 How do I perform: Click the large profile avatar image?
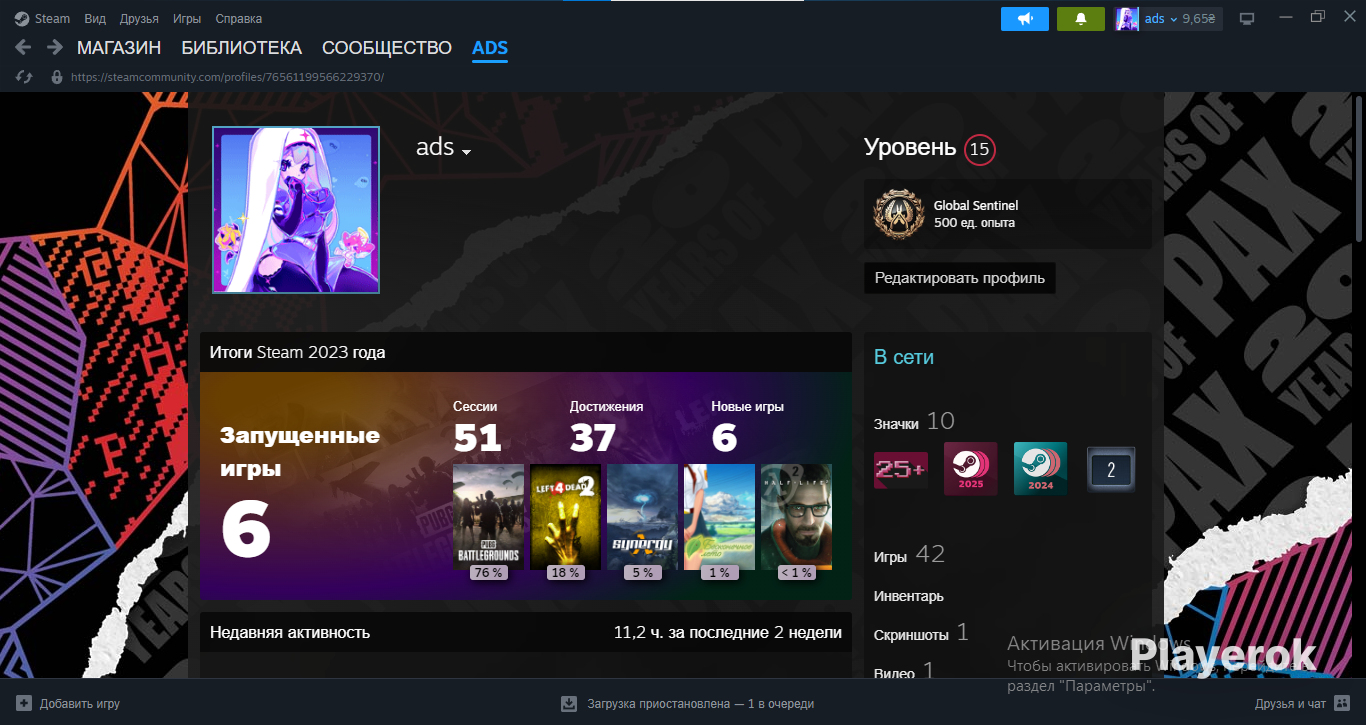(x=296, y=210)
